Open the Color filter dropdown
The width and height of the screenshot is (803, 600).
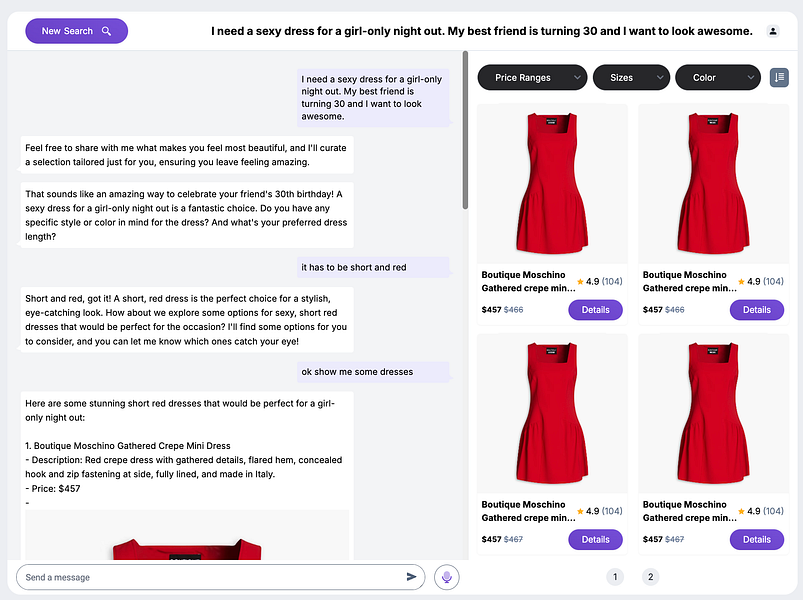coord(718,77)
